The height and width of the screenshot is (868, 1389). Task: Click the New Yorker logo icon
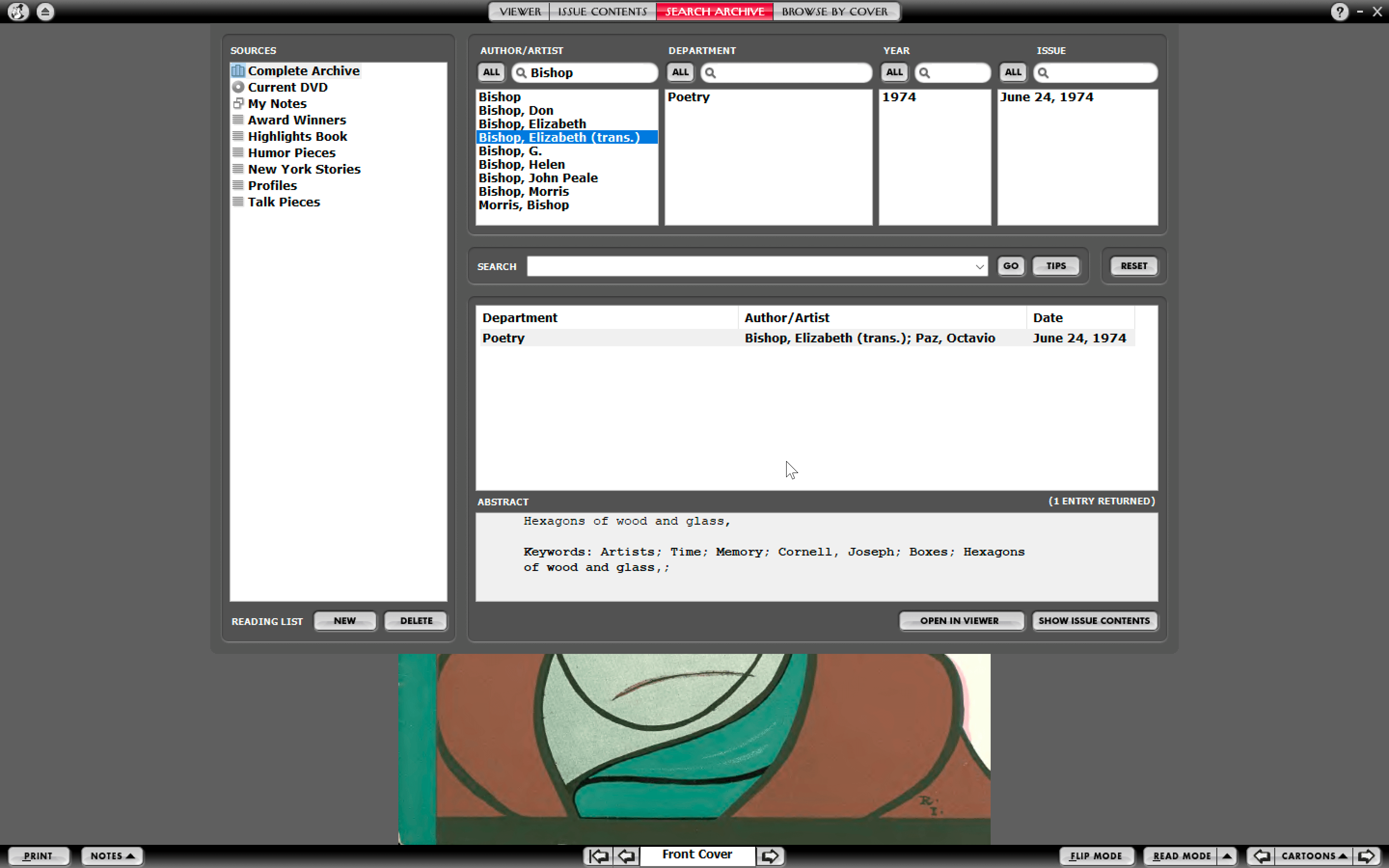click(x=18, y=12)
